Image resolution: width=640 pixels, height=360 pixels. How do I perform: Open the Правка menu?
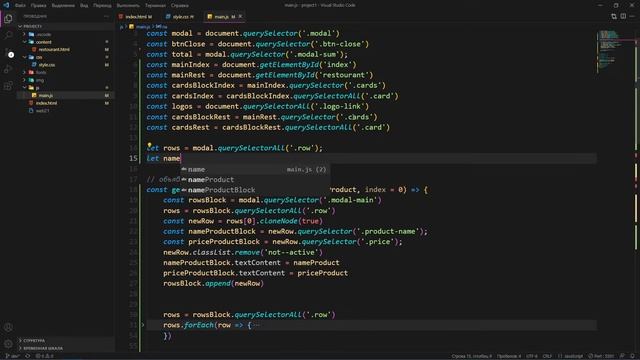coord(38,5)
